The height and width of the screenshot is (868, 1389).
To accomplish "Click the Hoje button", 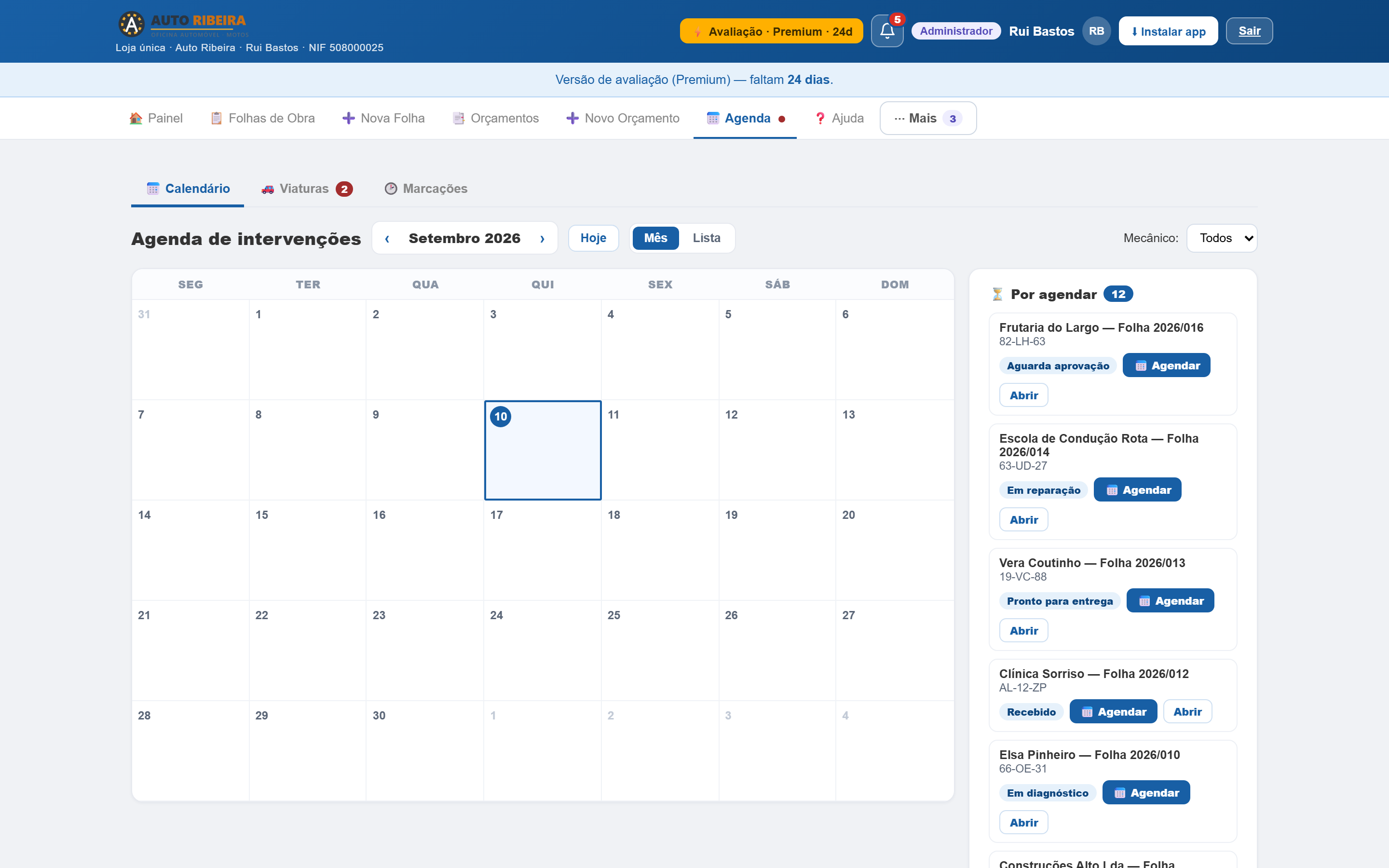I will [593, 238].
